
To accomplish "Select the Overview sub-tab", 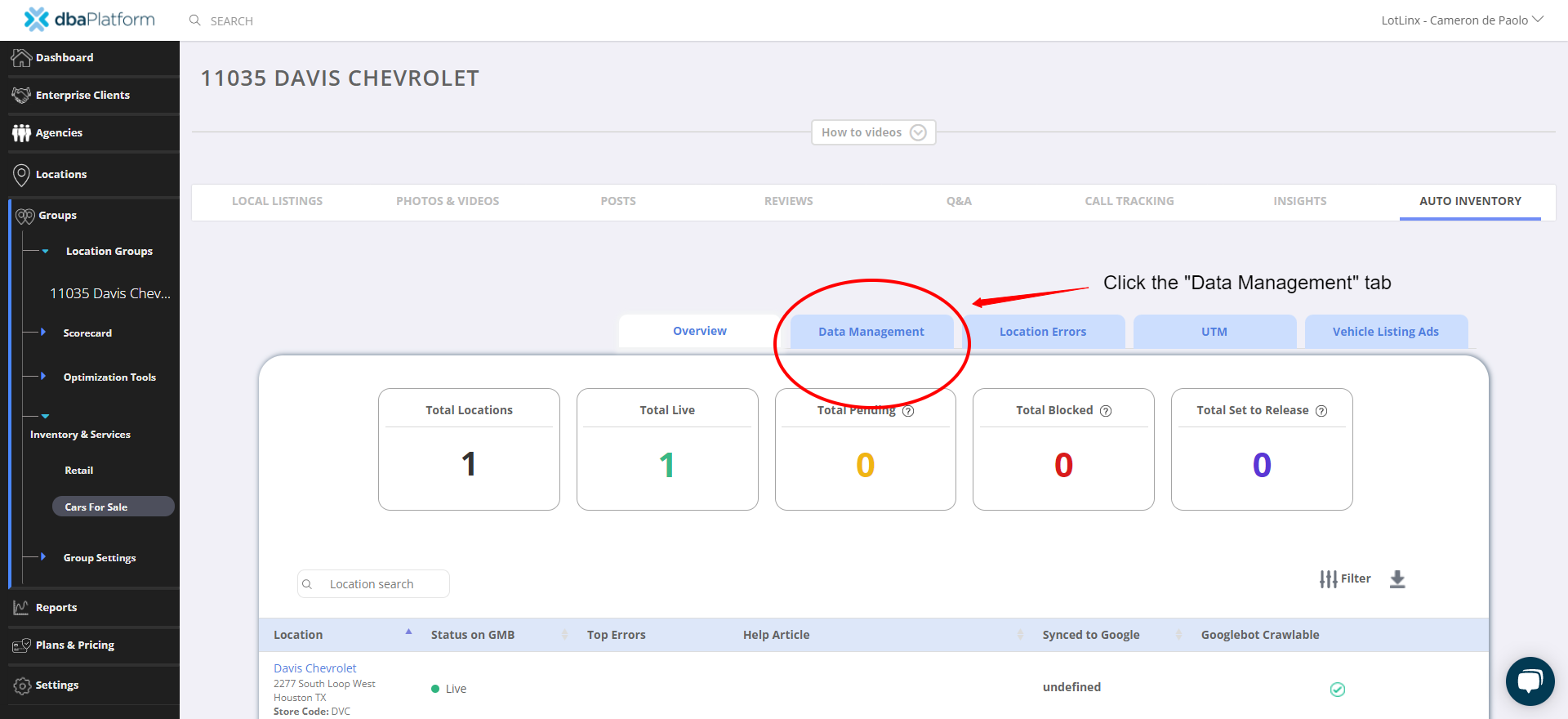I will tap(700, 331).
